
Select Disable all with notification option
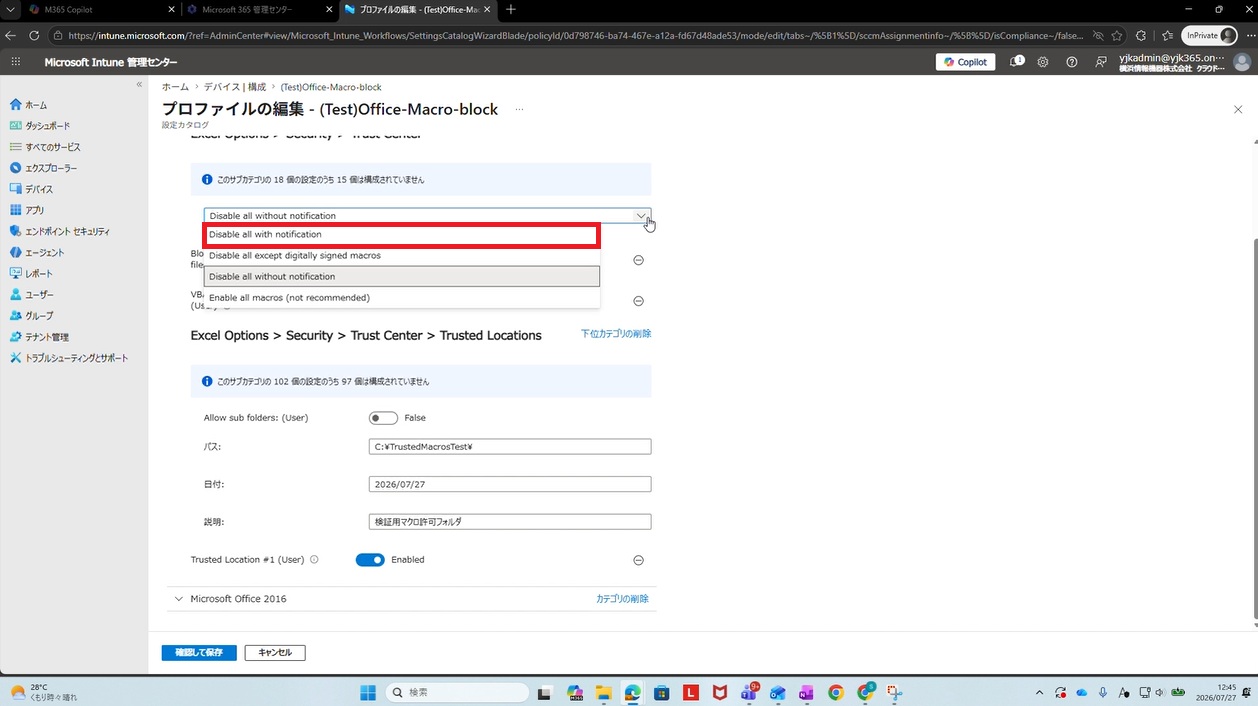coord(401,235)
